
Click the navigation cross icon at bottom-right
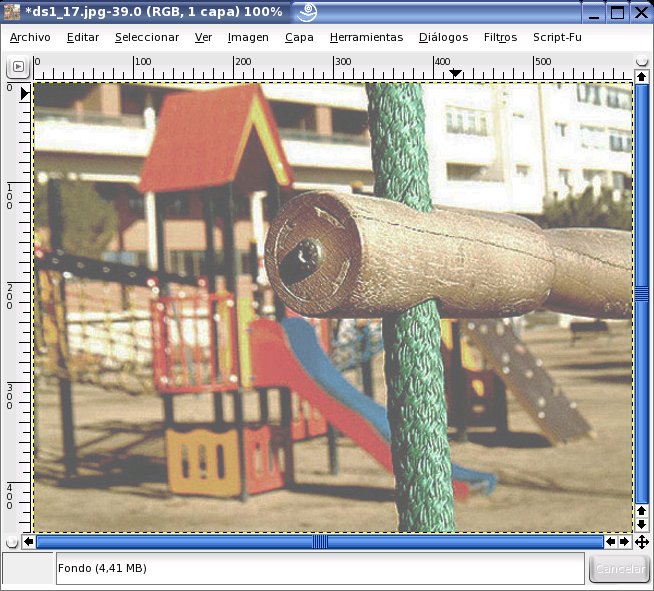[x=641, y=542]
